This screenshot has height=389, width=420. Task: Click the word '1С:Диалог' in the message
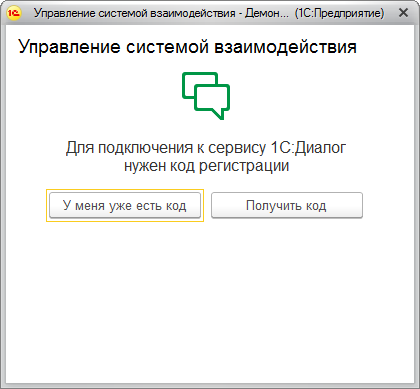point(308,147)
